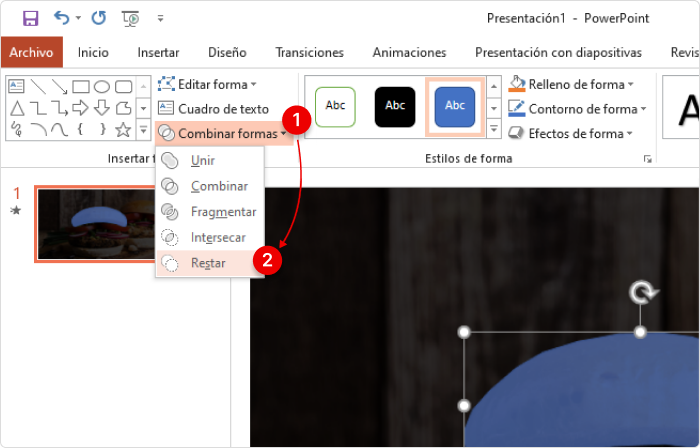Viewport: 700px width, 448px height.
Task: Open the Animaciones tab
Action: click(409, 52)
